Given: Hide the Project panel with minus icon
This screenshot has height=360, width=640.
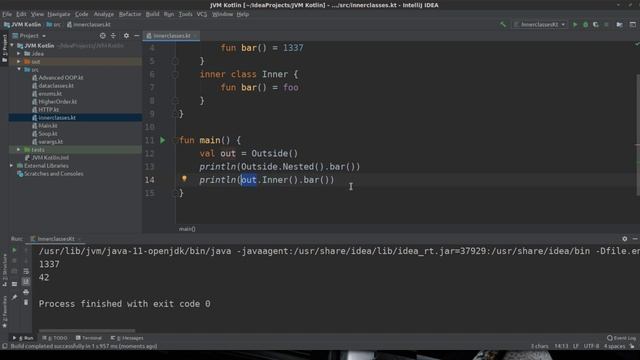Looking at the screenshot, I should click(137, 36).
